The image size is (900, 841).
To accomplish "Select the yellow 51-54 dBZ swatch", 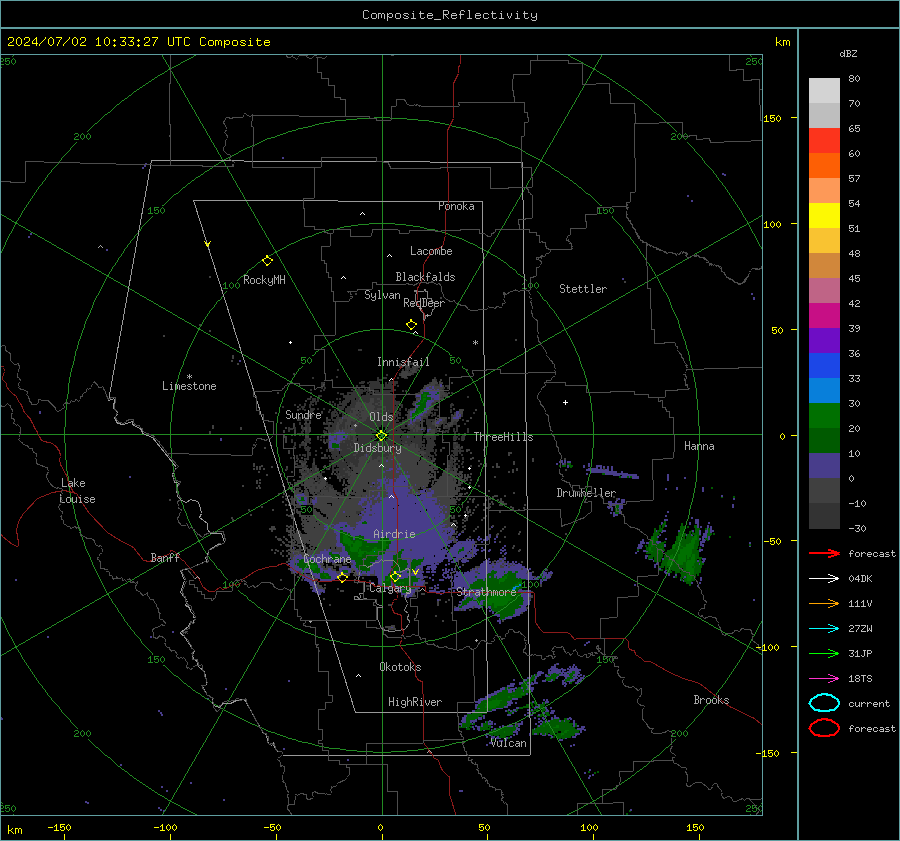I will click(x=824, y=216).
